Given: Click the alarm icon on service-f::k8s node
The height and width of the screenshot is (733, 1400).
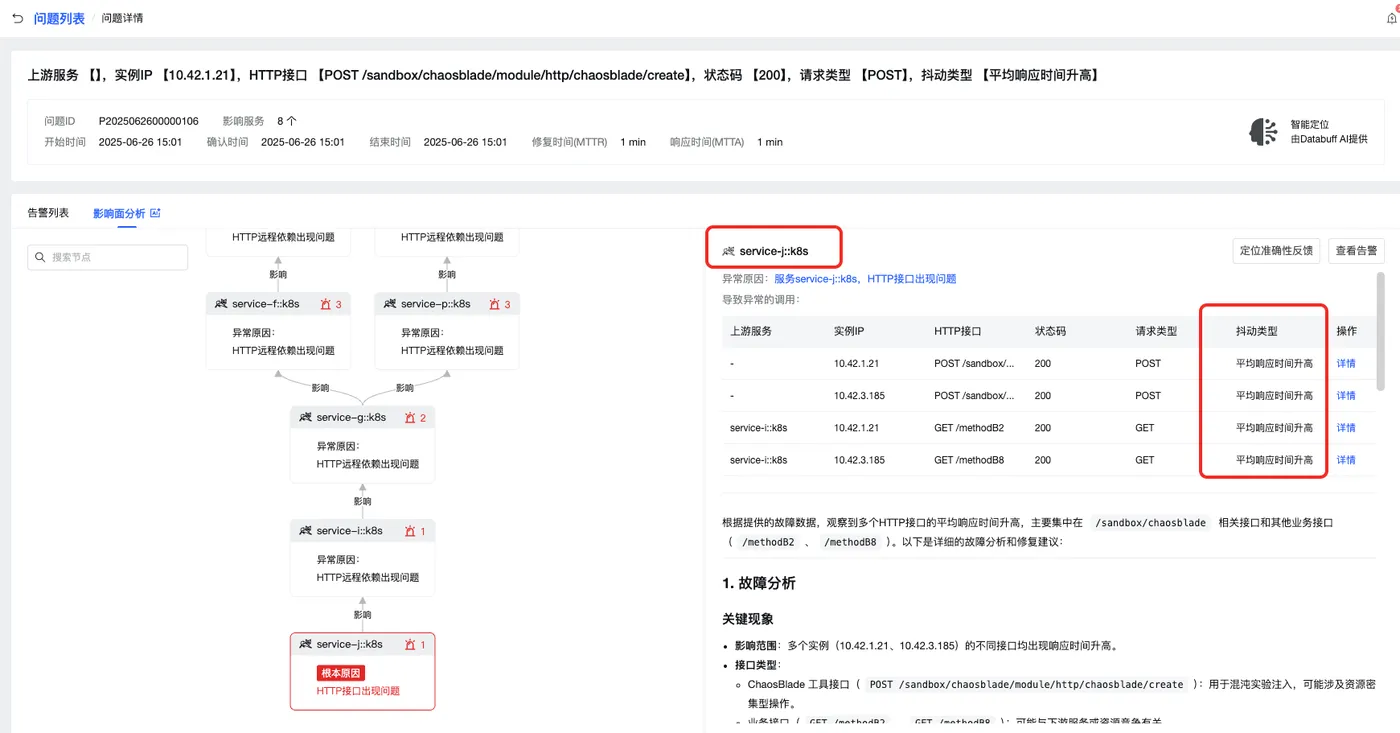Looking at the screenshot, I should (326, 304).
